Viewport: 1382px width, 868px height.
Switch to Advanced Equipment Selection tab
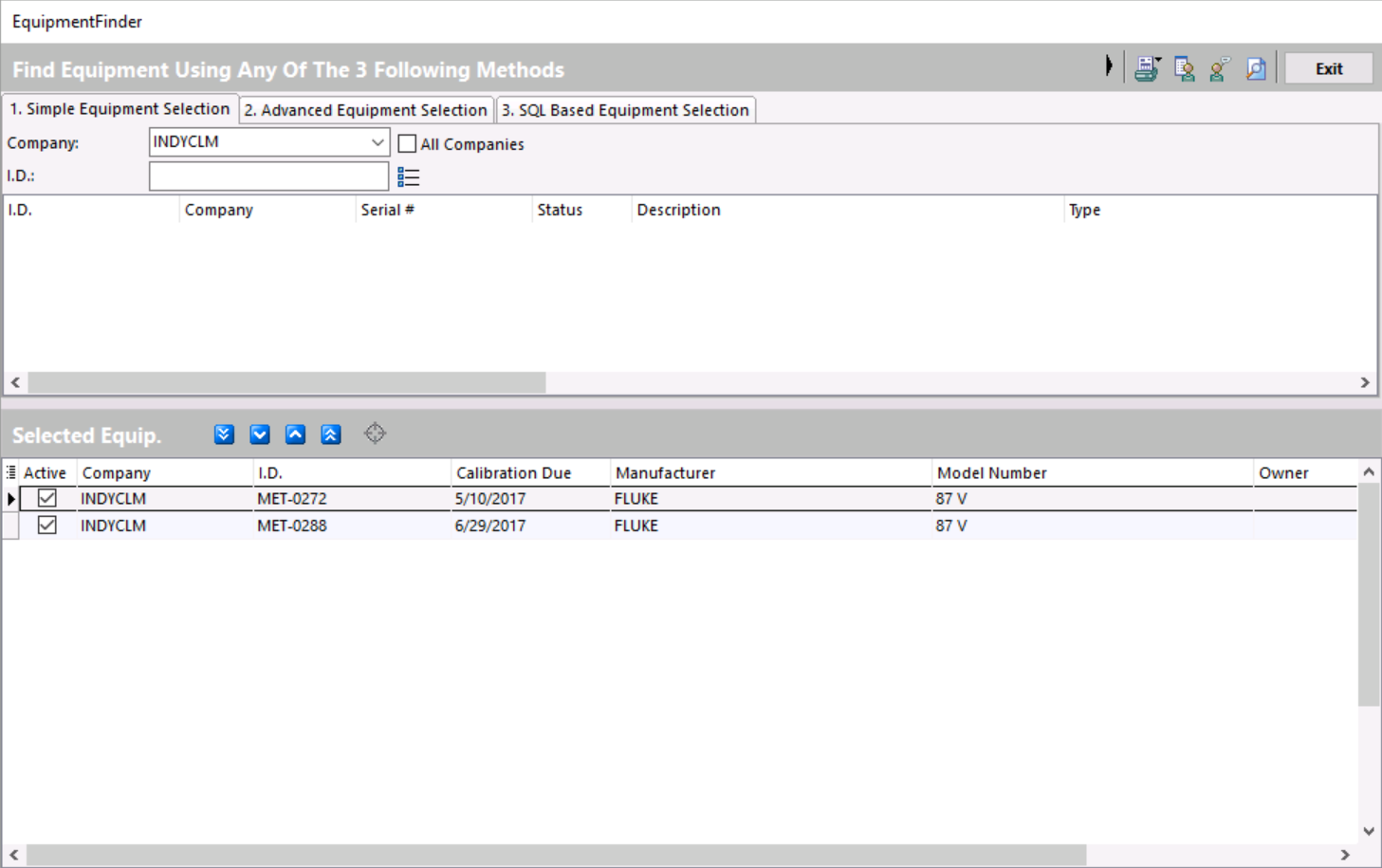click(365, 110)
